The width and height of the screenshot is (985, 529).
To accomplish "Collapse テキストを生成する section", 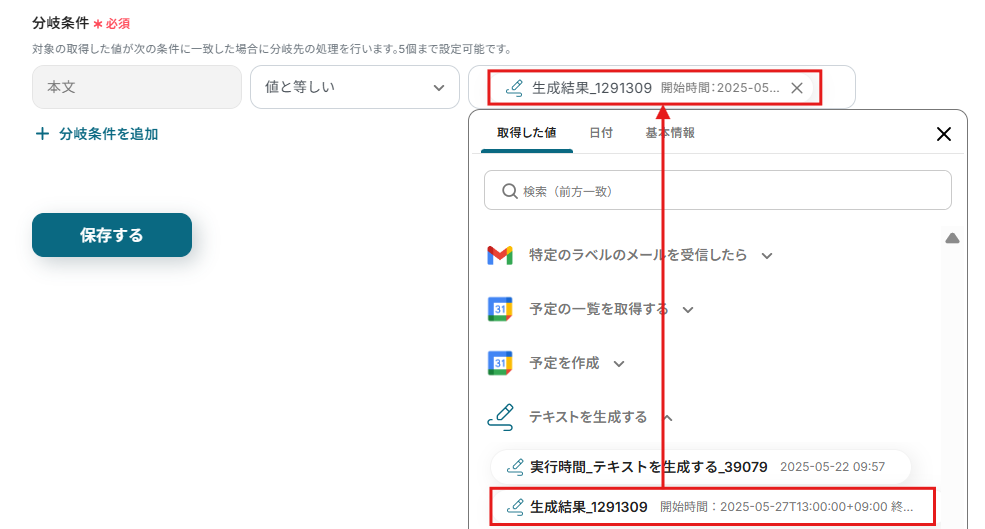I will (668, 418).
